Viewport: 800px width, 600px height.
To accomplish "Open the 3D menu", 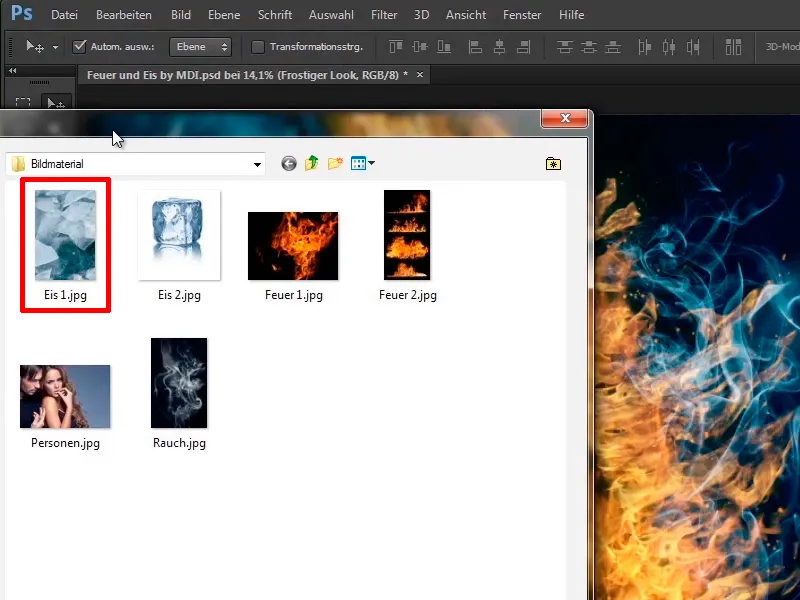I will pos(421,15).
